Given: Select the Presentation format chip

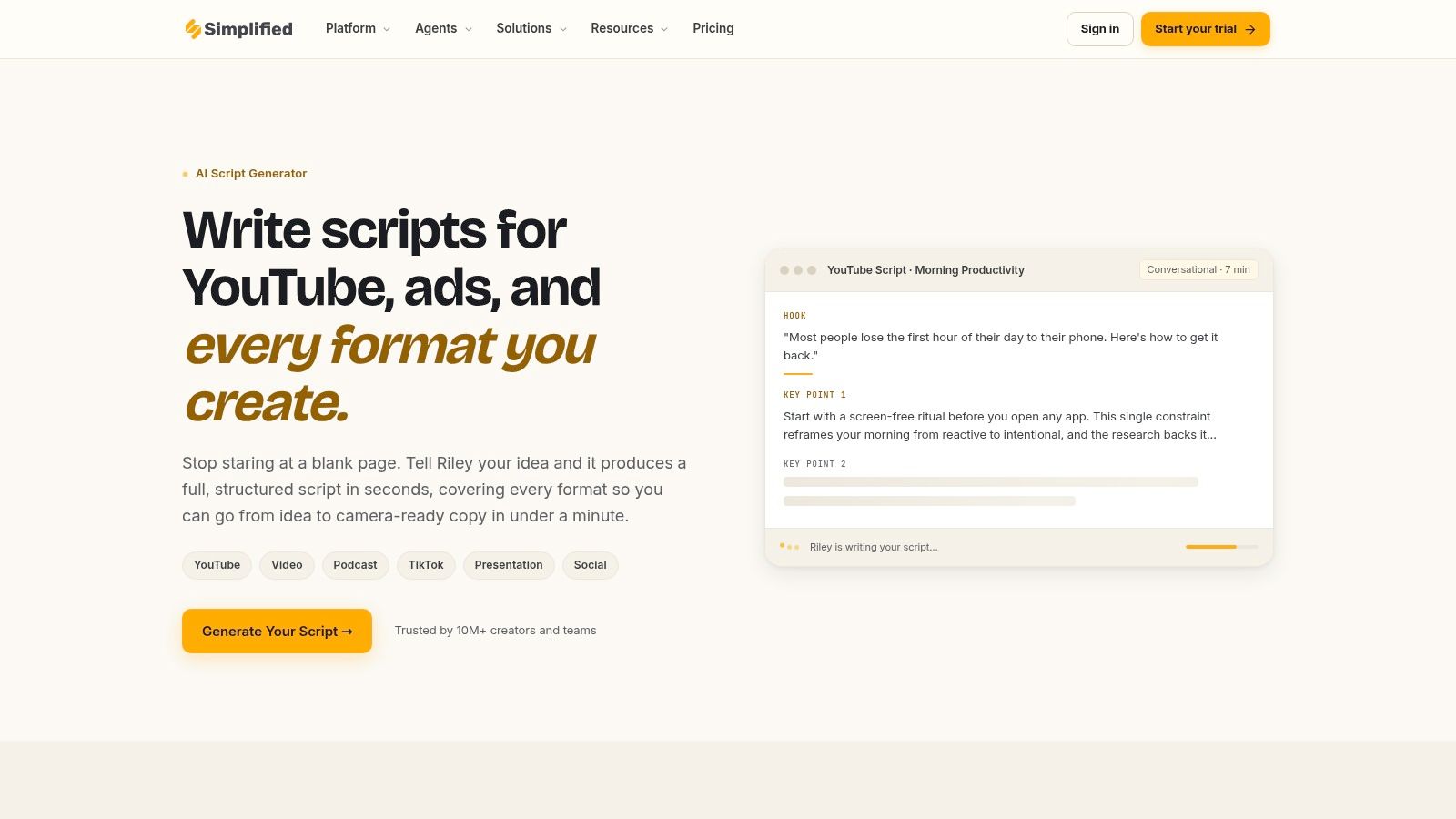Looking at the screenshot, I should [x=509, y=565].
